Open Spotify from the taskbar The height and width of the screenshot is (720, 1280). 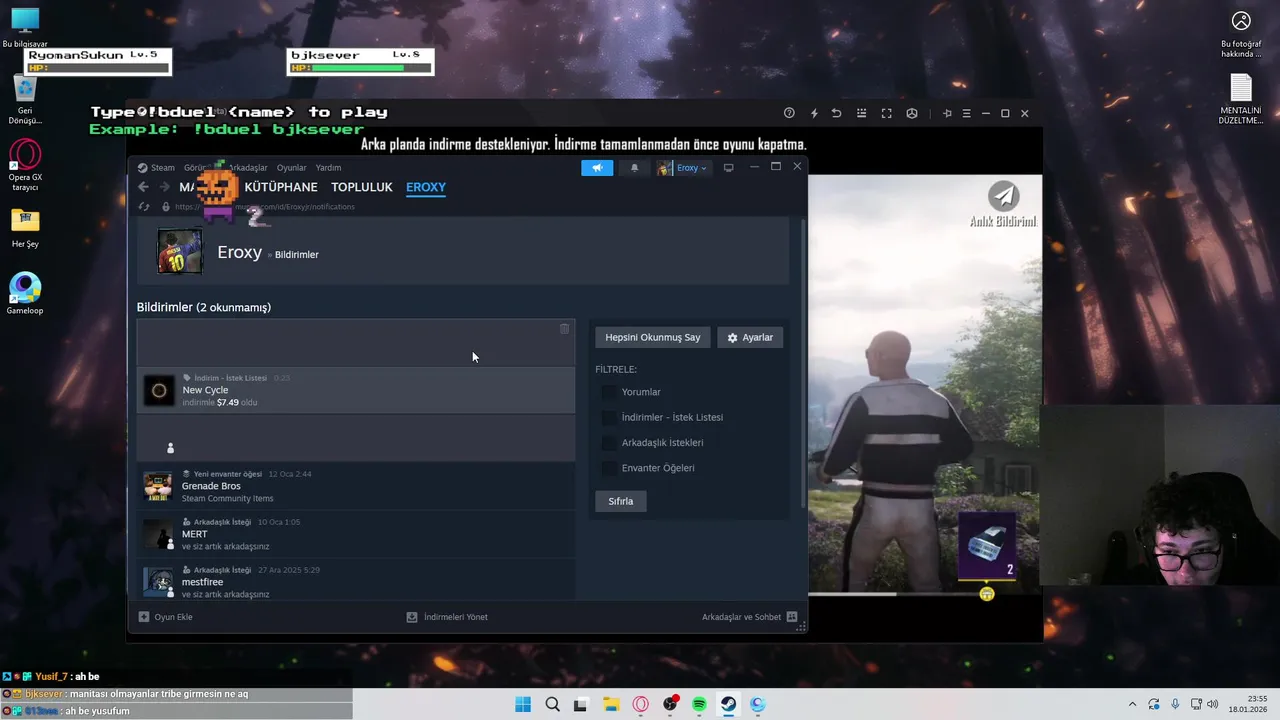pos(699,704)
